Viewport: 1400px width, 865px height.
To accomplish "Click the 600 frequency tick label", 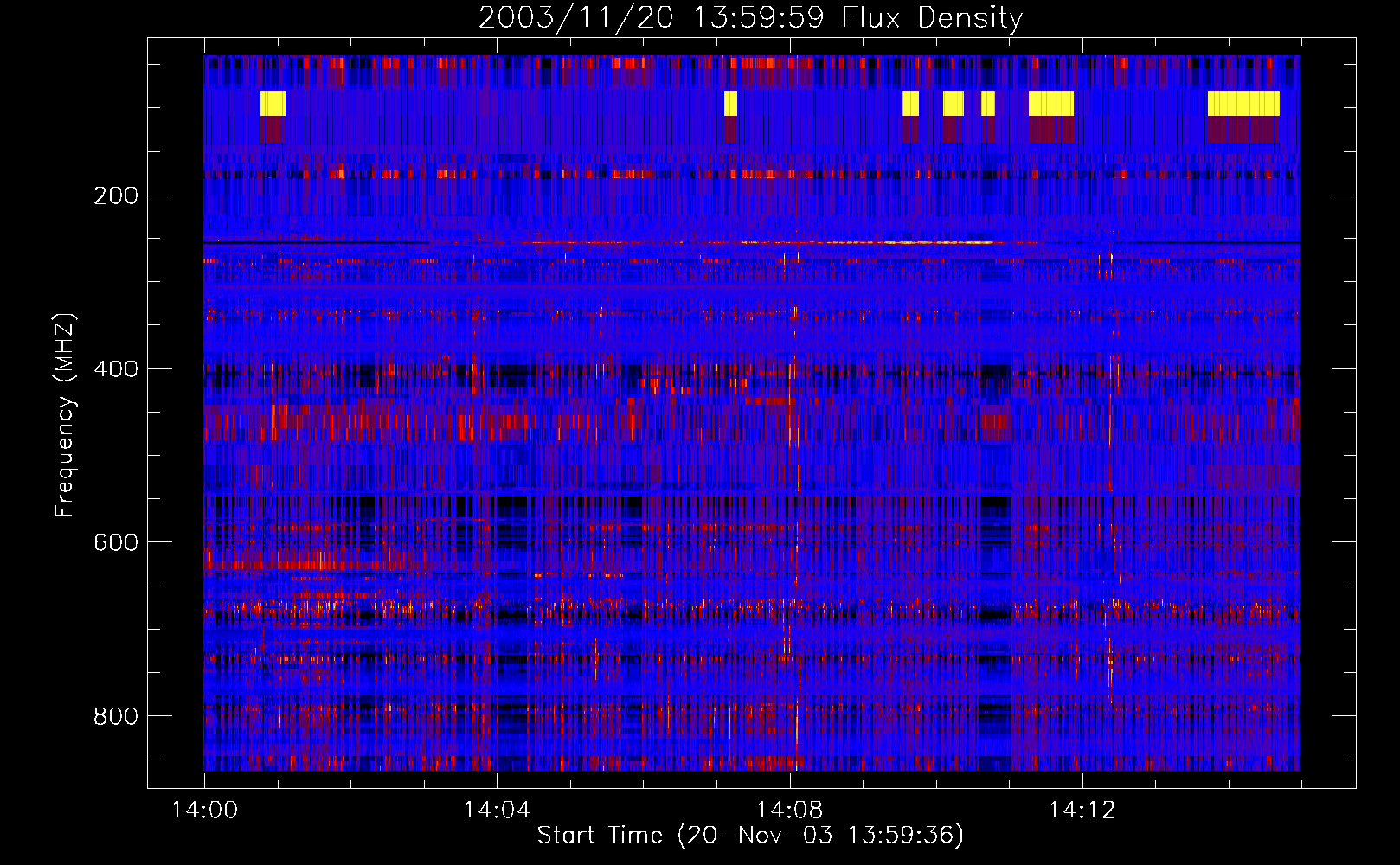I will [116, 542].
